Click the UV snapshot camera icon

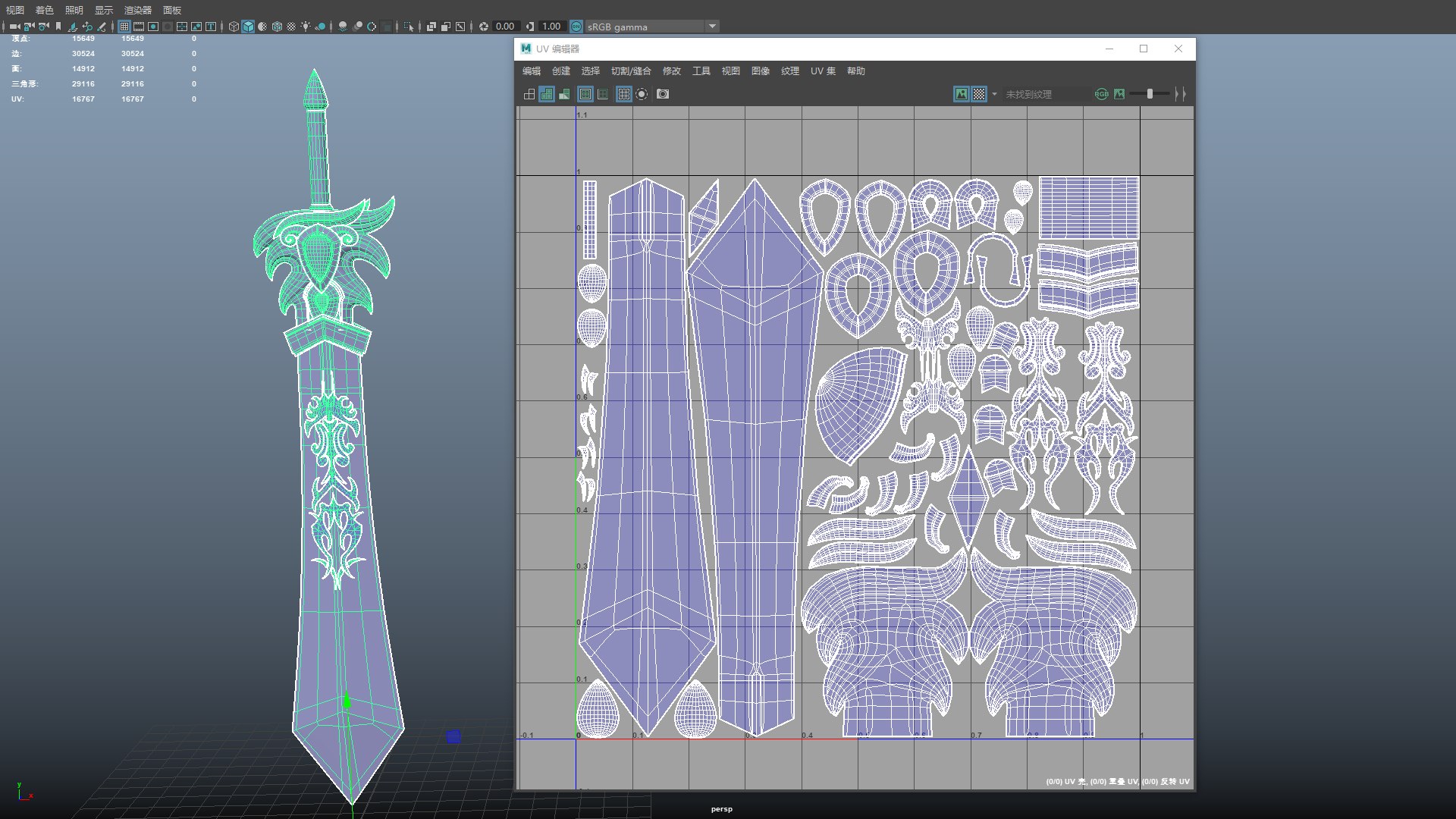click(663, 94)
